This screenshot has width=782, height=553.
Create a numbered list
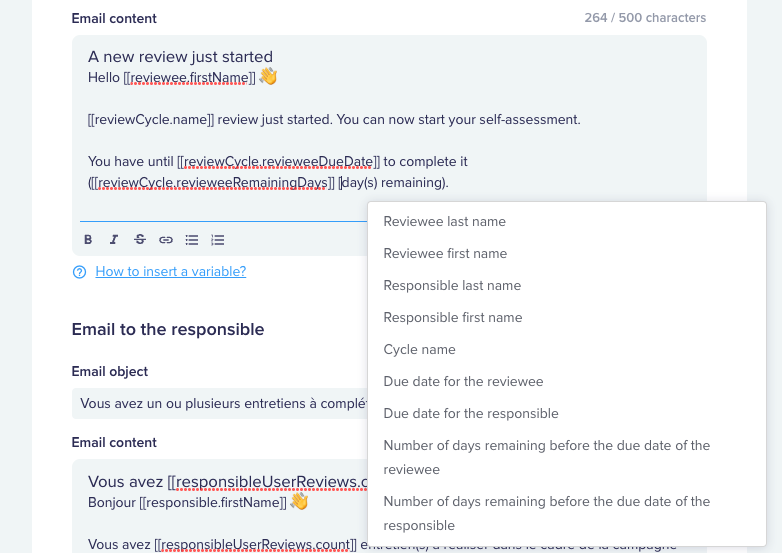point(217,240)
